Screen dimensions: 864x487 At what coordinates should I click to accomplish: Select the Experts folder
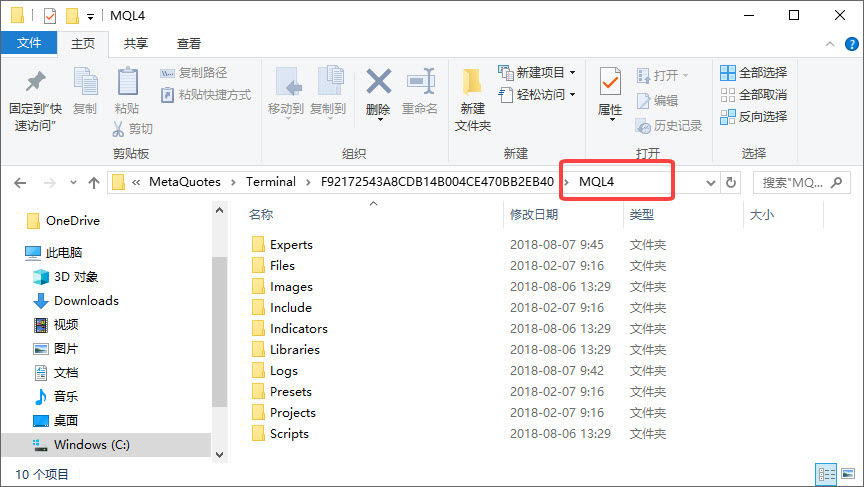click(x=291, y=244)
